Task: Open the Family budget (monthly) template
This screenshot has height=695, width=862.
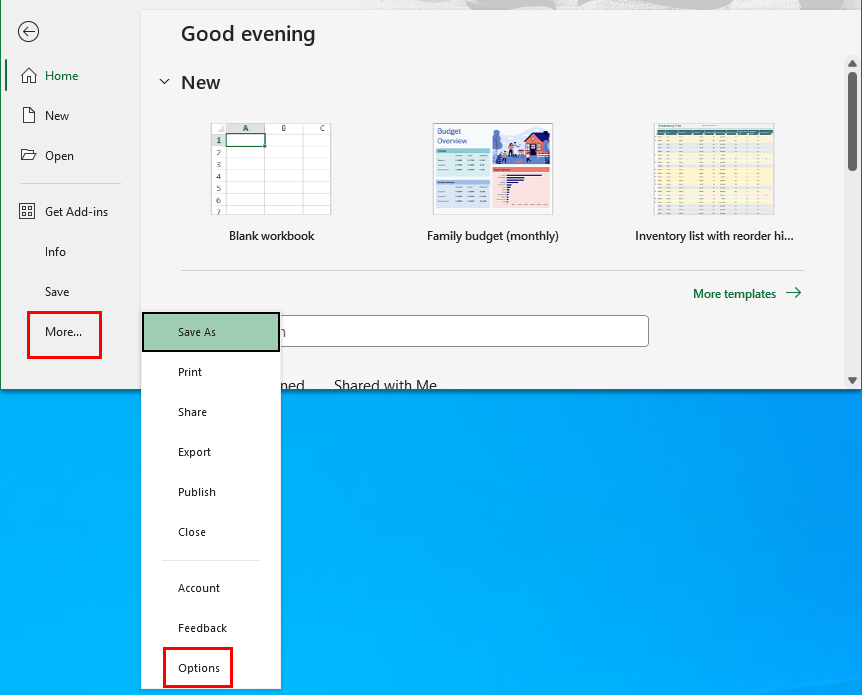Action: [493, 169]
